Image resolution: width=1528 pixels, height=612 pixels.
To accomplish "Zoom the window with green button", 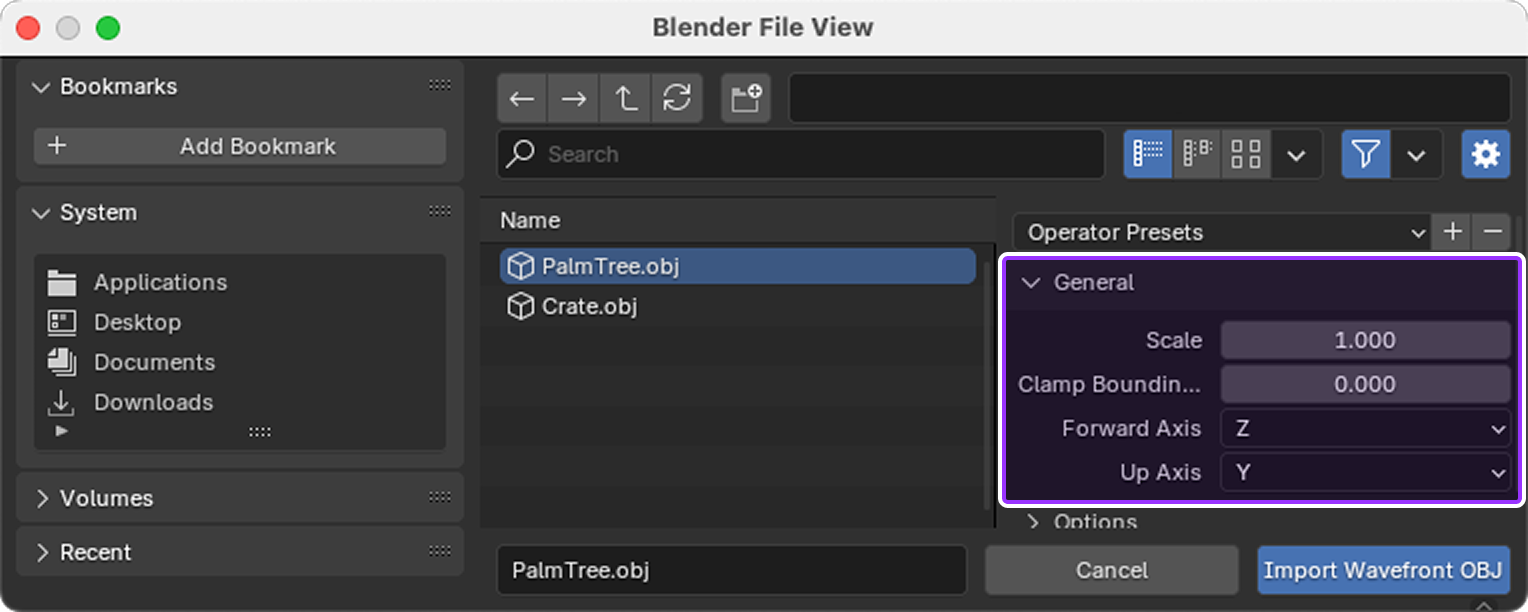I will [108, 28].
